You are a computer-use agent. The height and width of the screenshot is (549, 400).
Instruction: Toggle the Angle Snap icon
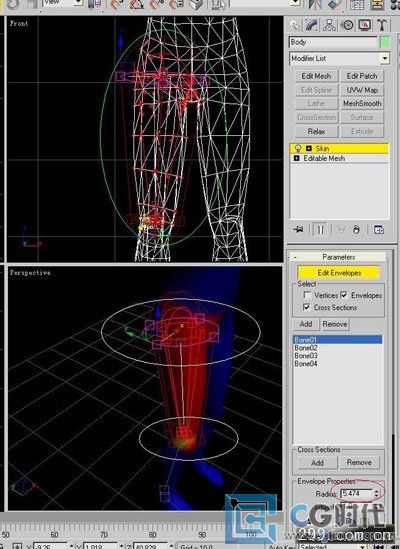[136, 5]
